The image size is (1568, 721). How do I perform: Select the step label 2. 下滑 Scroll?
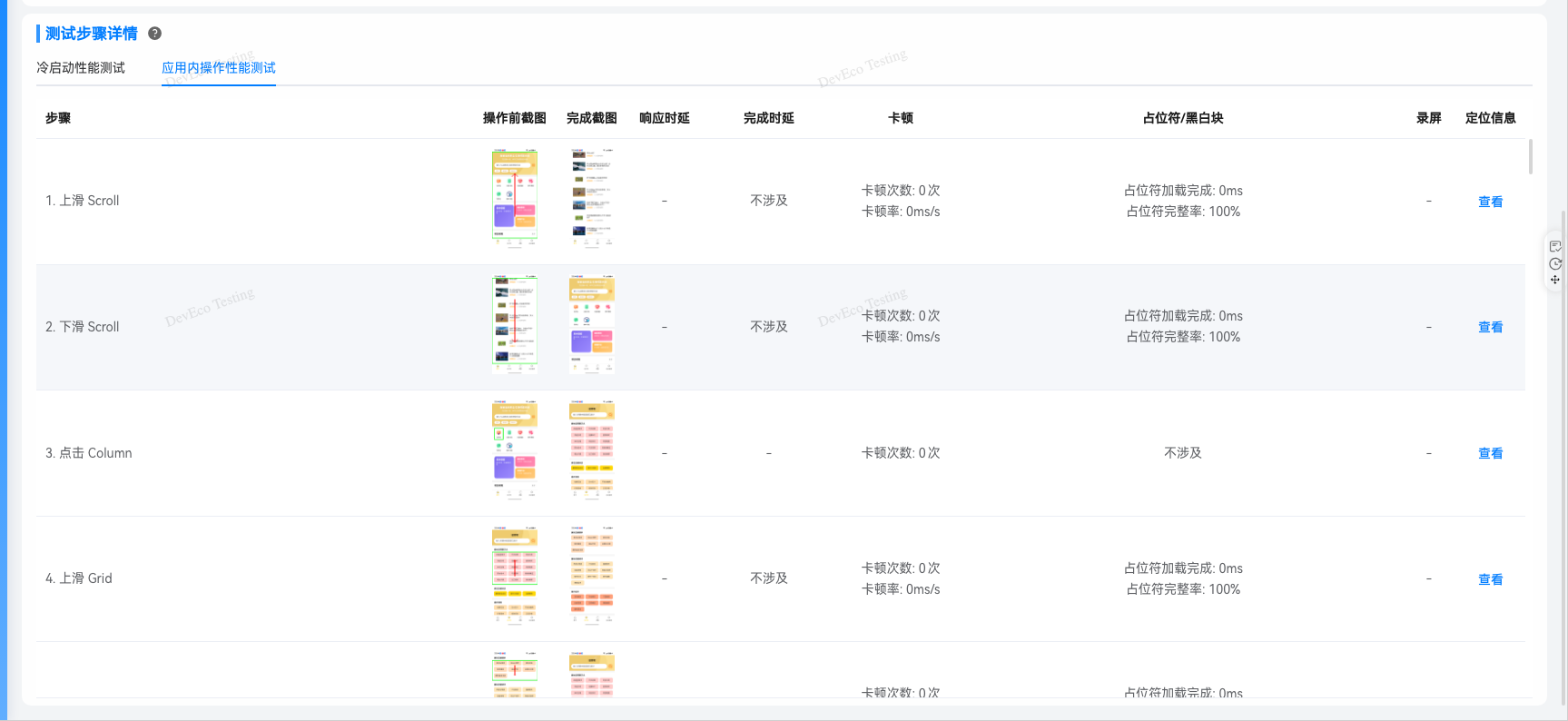click(x=83, y=327)
